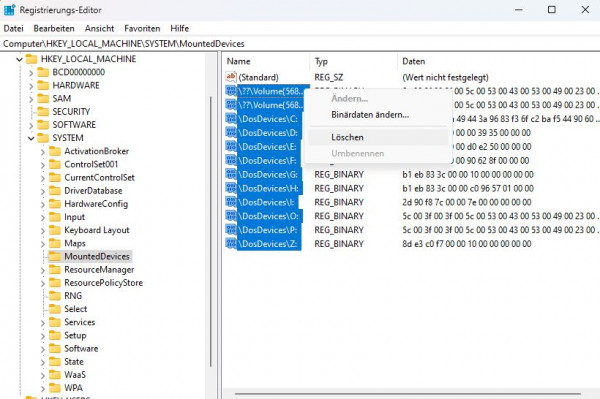Click binary icon of first \??\Volume value
600x399 pixels.
point(231,91)
